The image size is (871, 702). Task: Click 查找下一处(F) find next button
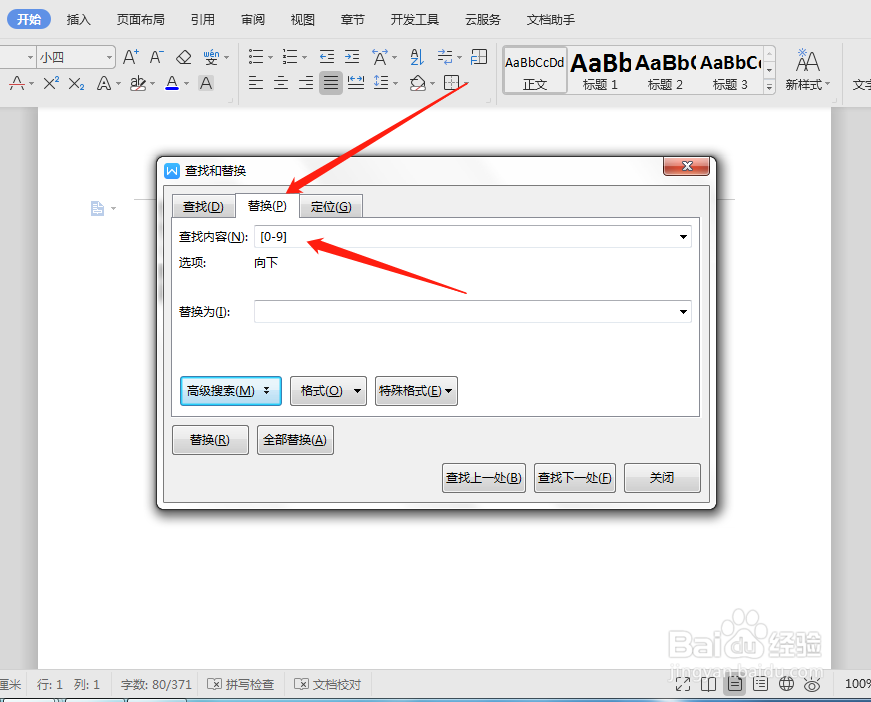(574, 478)
